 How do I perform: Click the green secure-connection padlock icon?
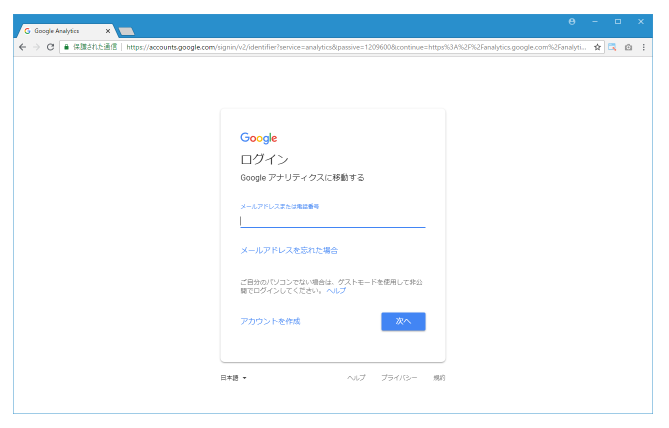[66, 47]
